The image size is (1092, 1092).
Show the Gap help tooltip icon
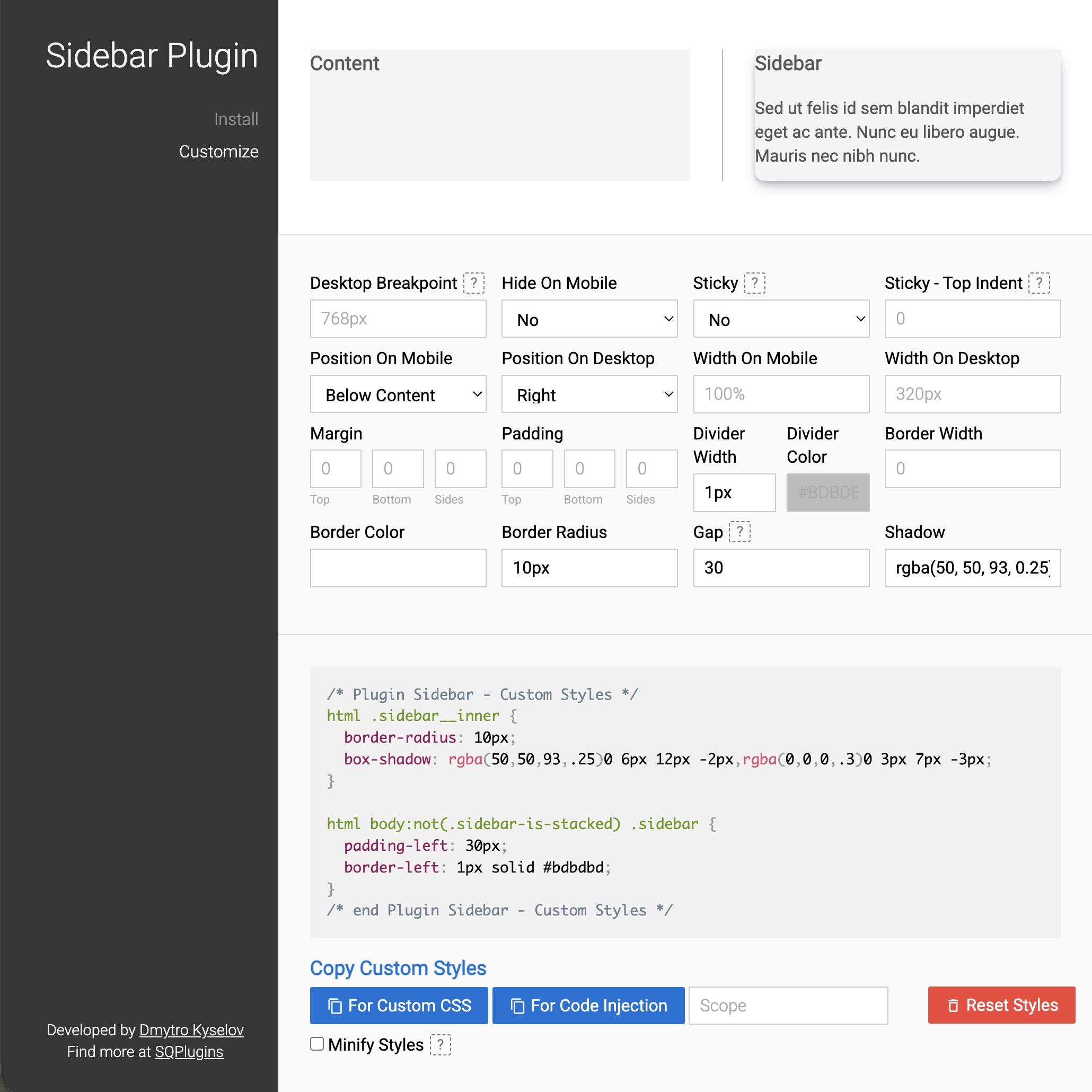[739, 532]
